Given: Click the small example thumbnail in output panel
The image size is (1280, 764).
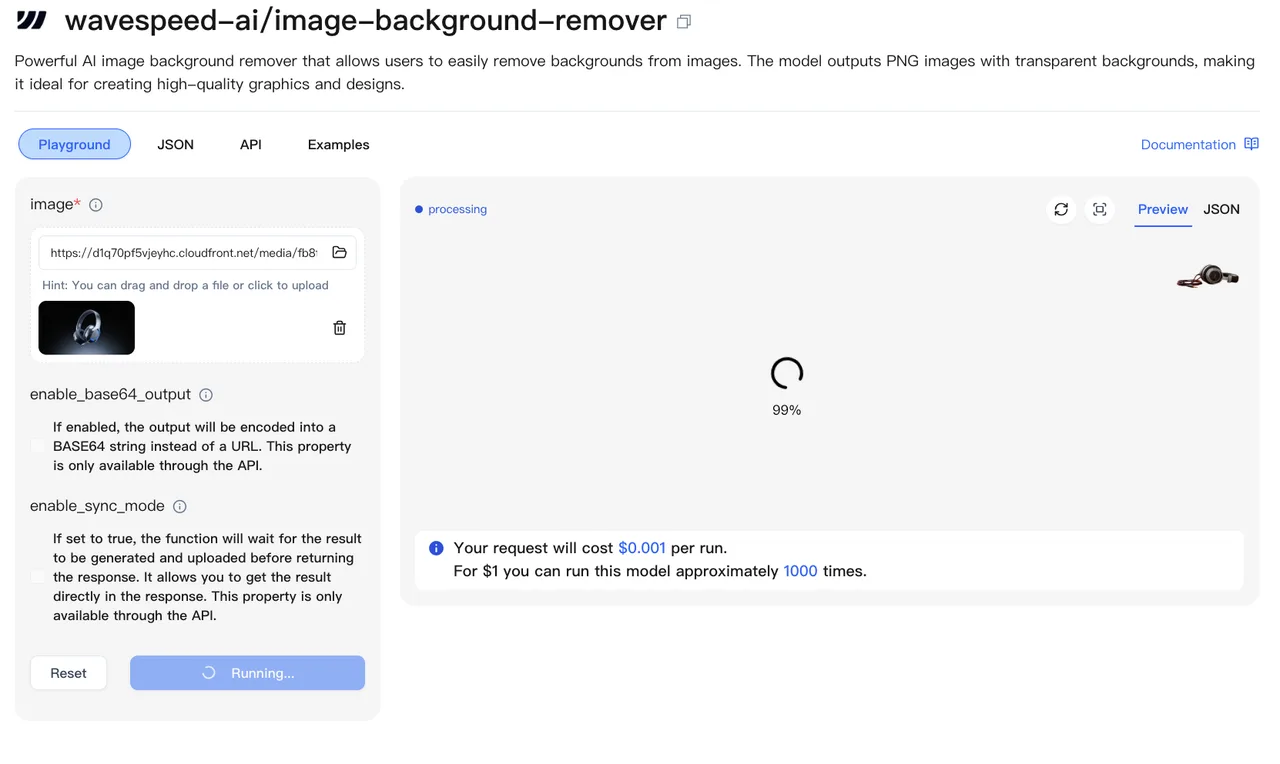Looking at the screenshot, I should [x=1208, y=276].
